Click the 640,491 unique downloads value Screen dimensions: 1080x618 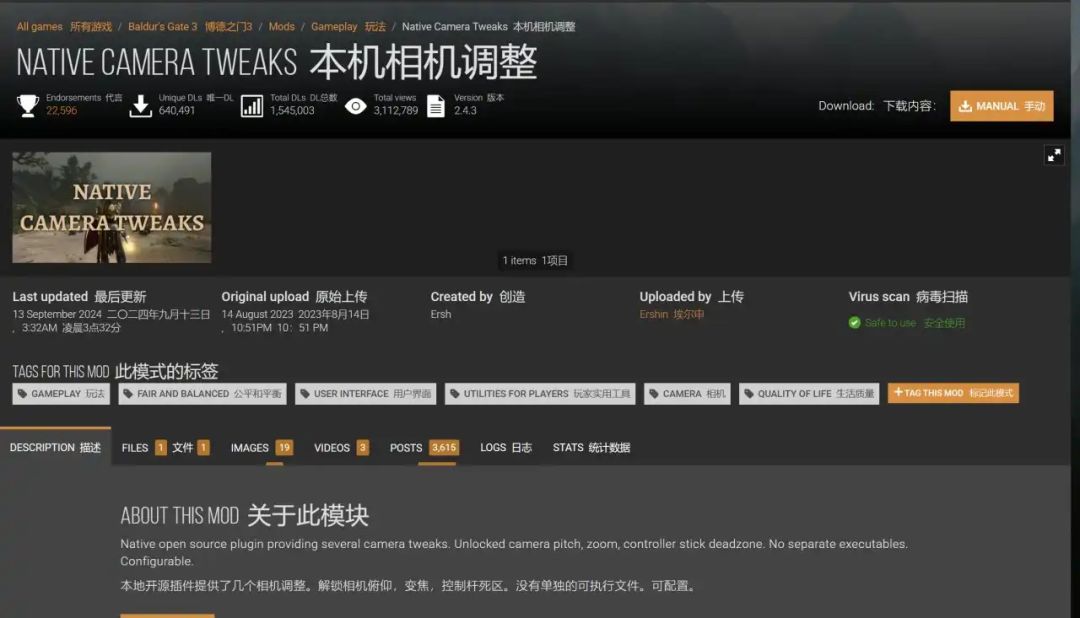(x=177, y=110)
